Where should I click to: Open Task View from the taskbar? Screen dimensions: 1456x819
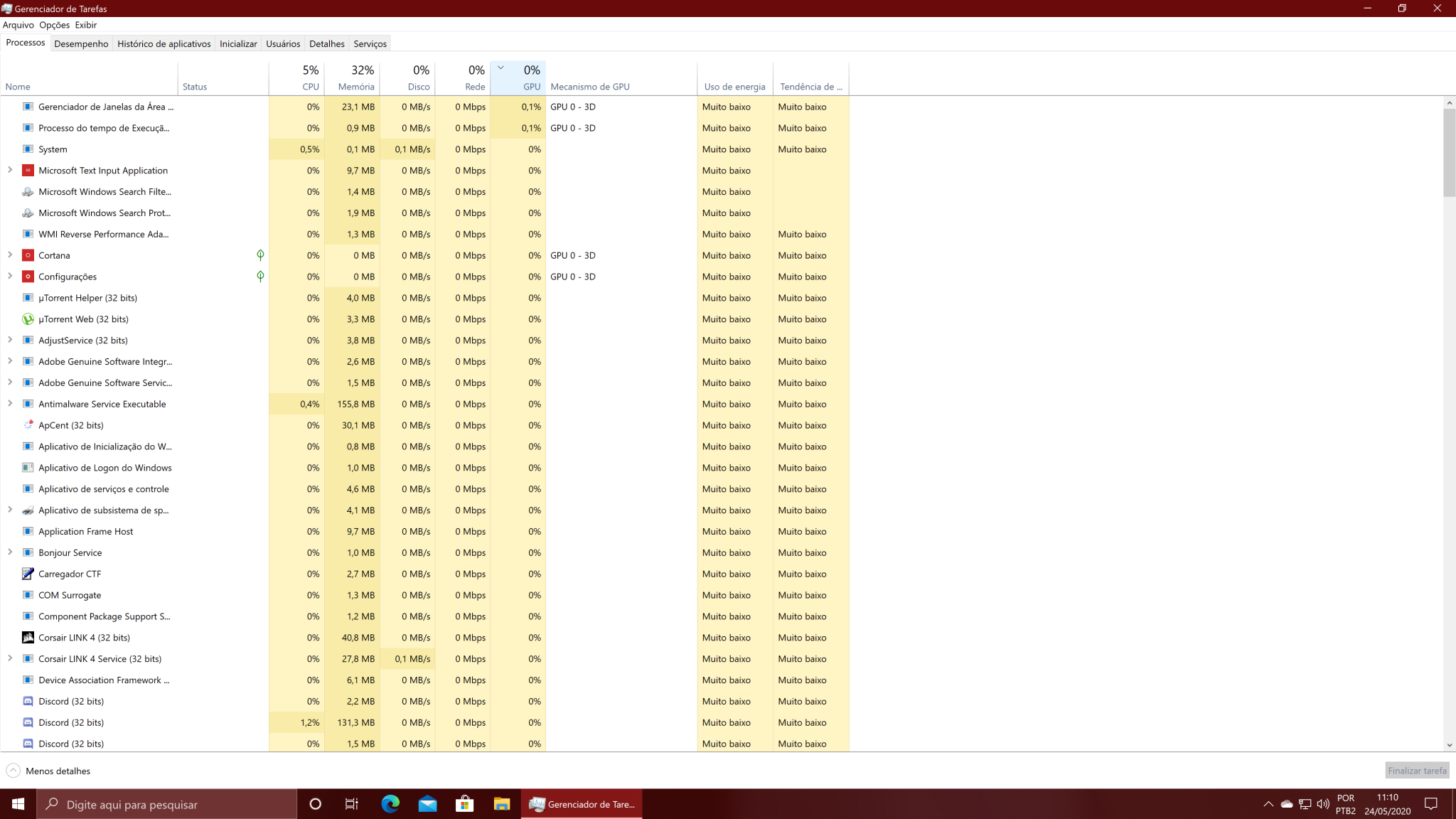click(x=352, y=804)
